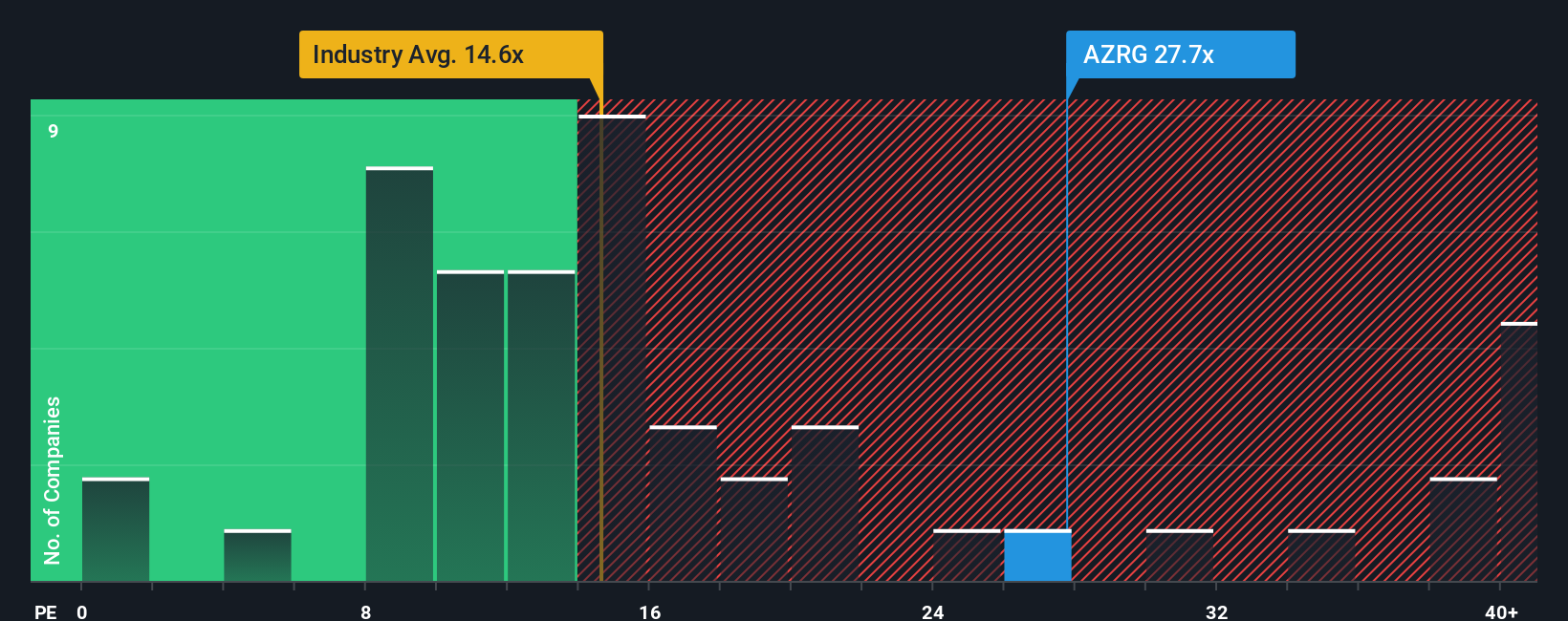Click the axis tick label 40+
Image resolution: width=1568 pixels, height=621 pixels.
[x=1501, y=611]
